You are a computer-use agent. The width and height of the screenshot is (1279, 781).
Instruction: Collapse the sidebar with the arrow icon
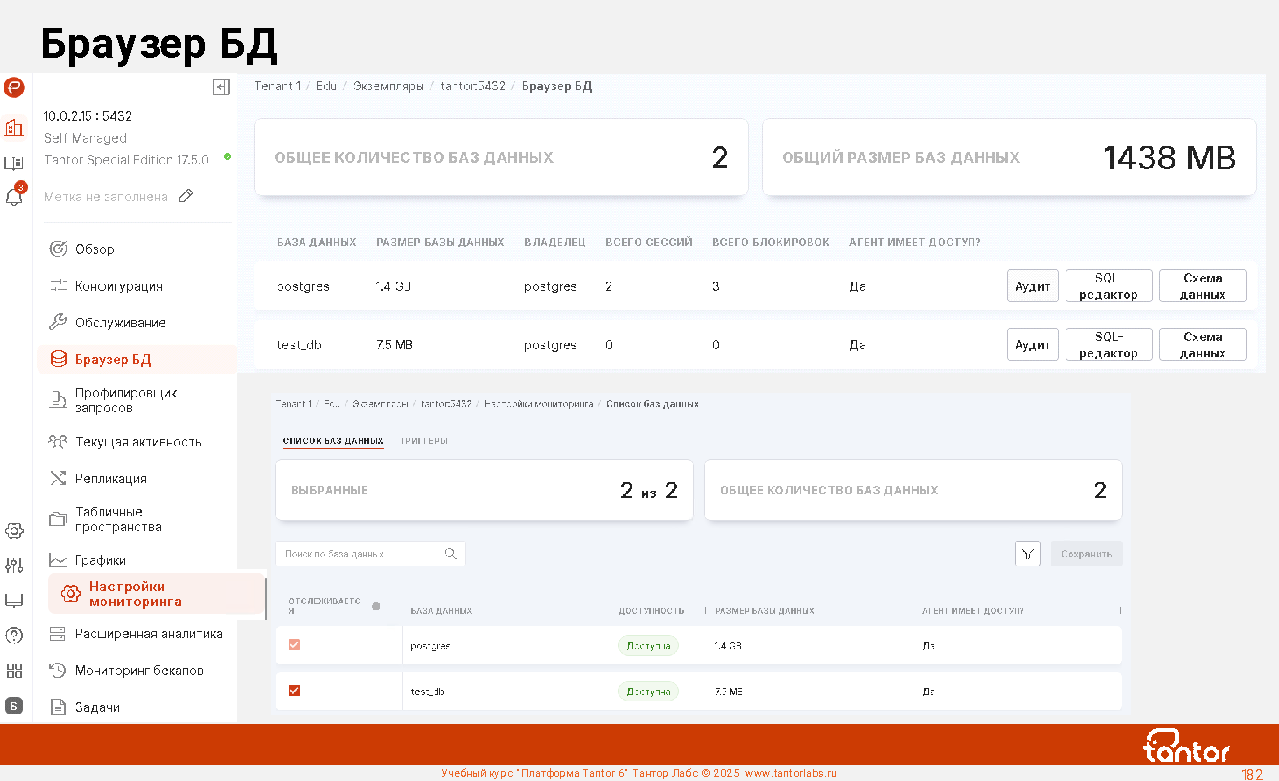221,87
